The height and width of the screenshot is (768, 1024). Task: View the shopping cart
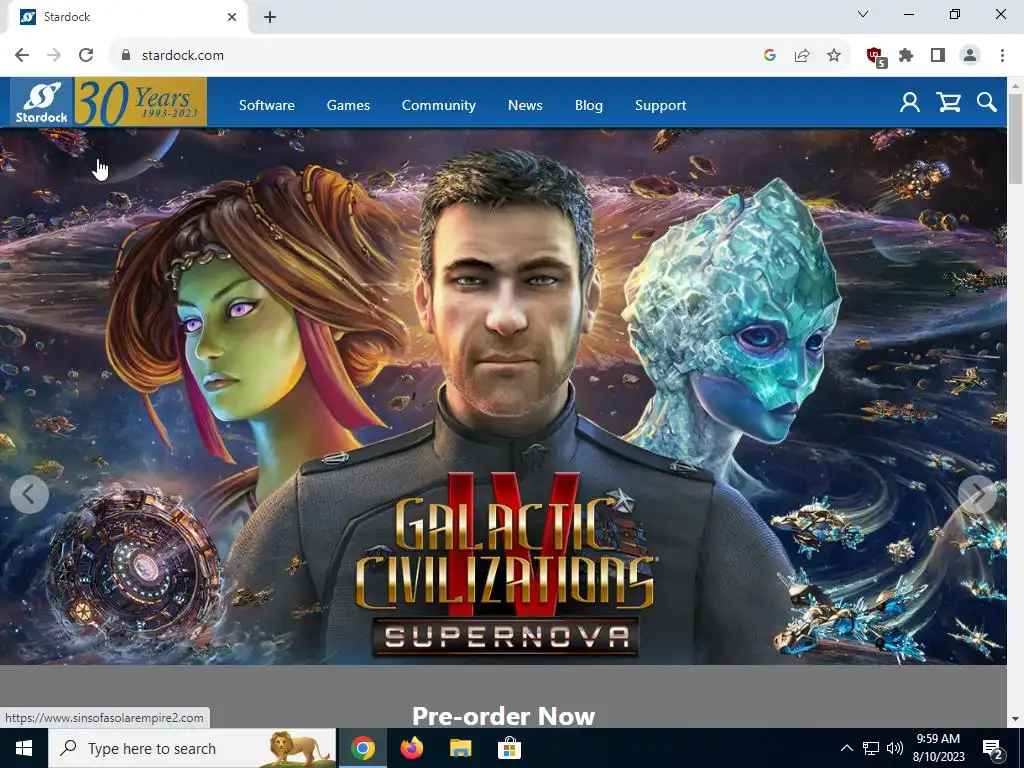coord(948,103)
